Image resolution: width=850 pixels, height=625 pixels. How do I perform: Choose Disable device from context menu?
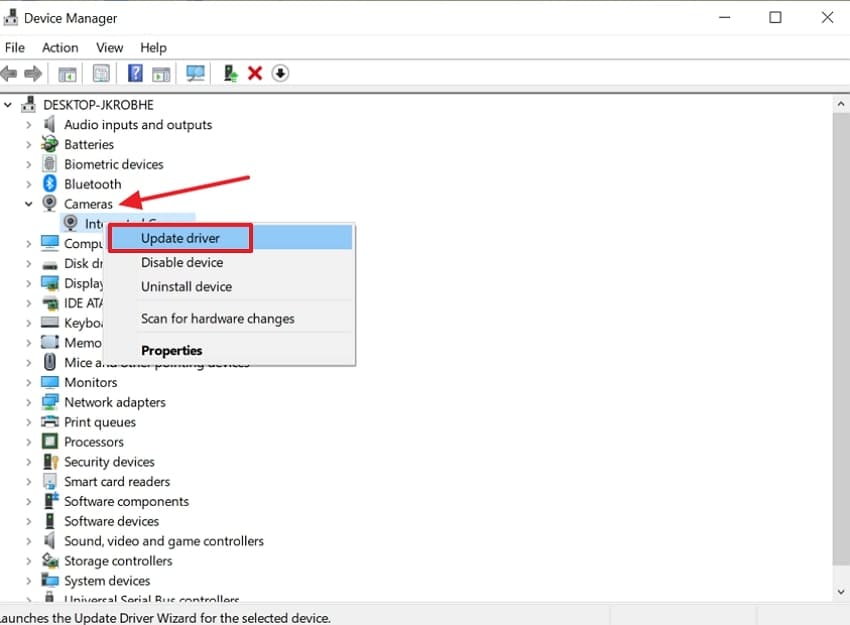(x=230, y=262)
